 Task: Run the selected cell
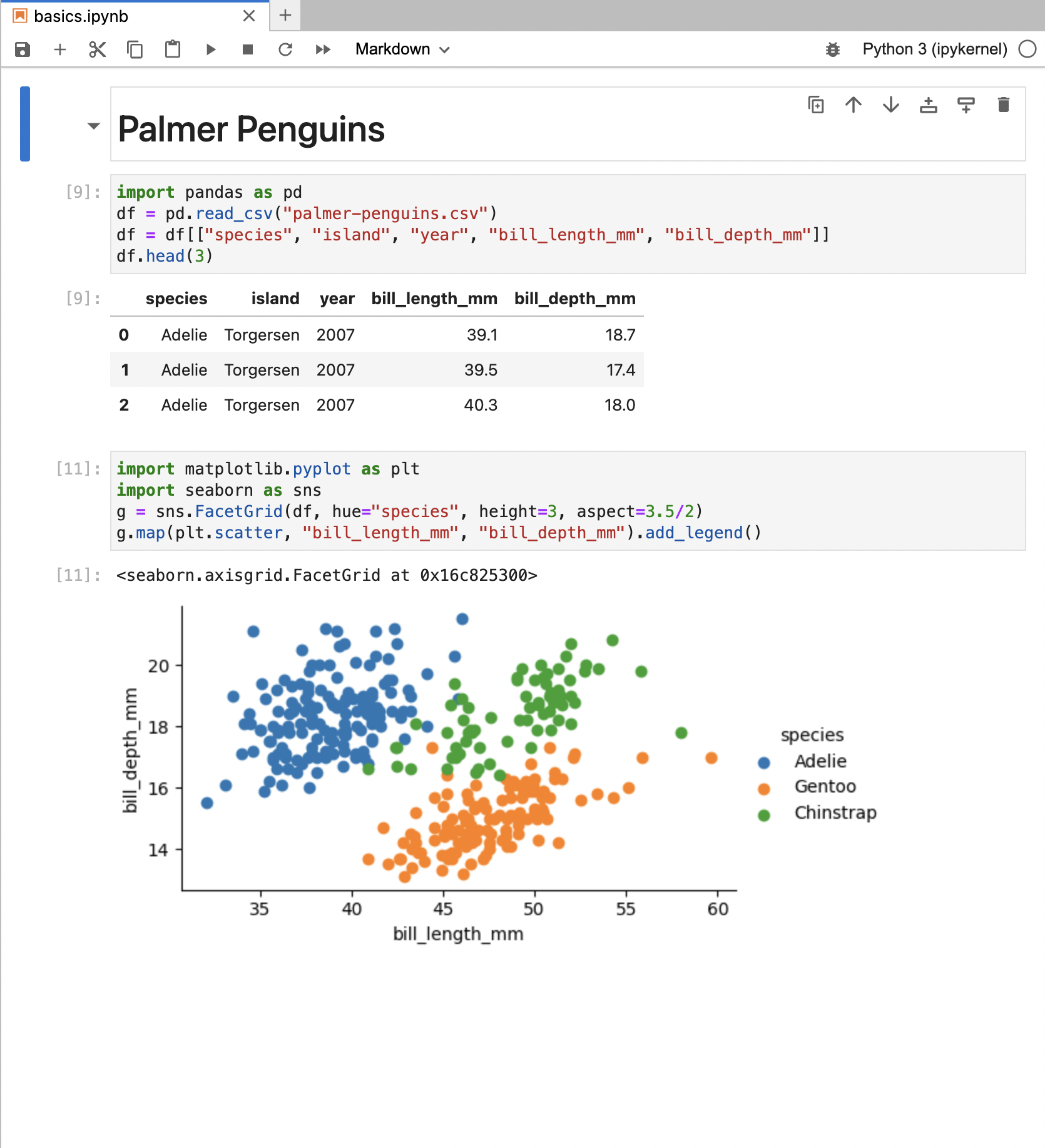211,49
